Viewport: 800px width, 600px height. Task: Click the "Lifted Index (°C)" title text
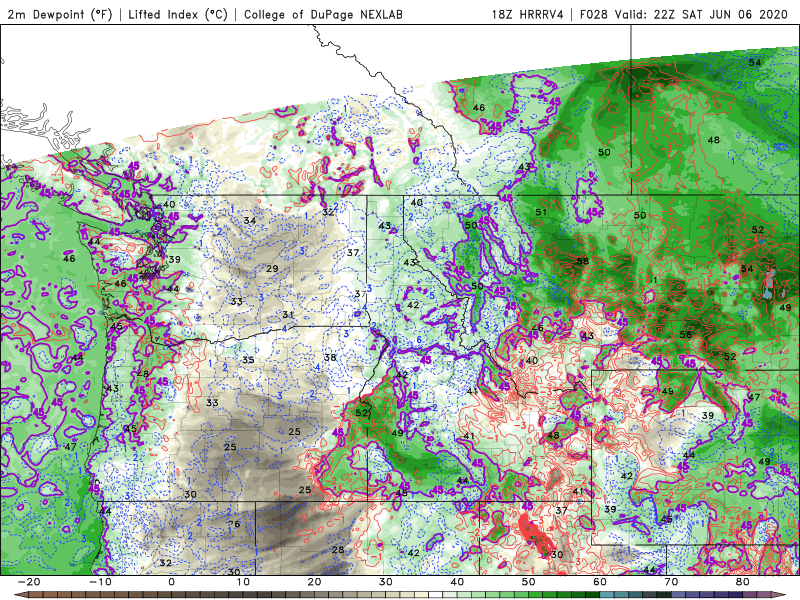pyautogui.click(x=178, y=14)
